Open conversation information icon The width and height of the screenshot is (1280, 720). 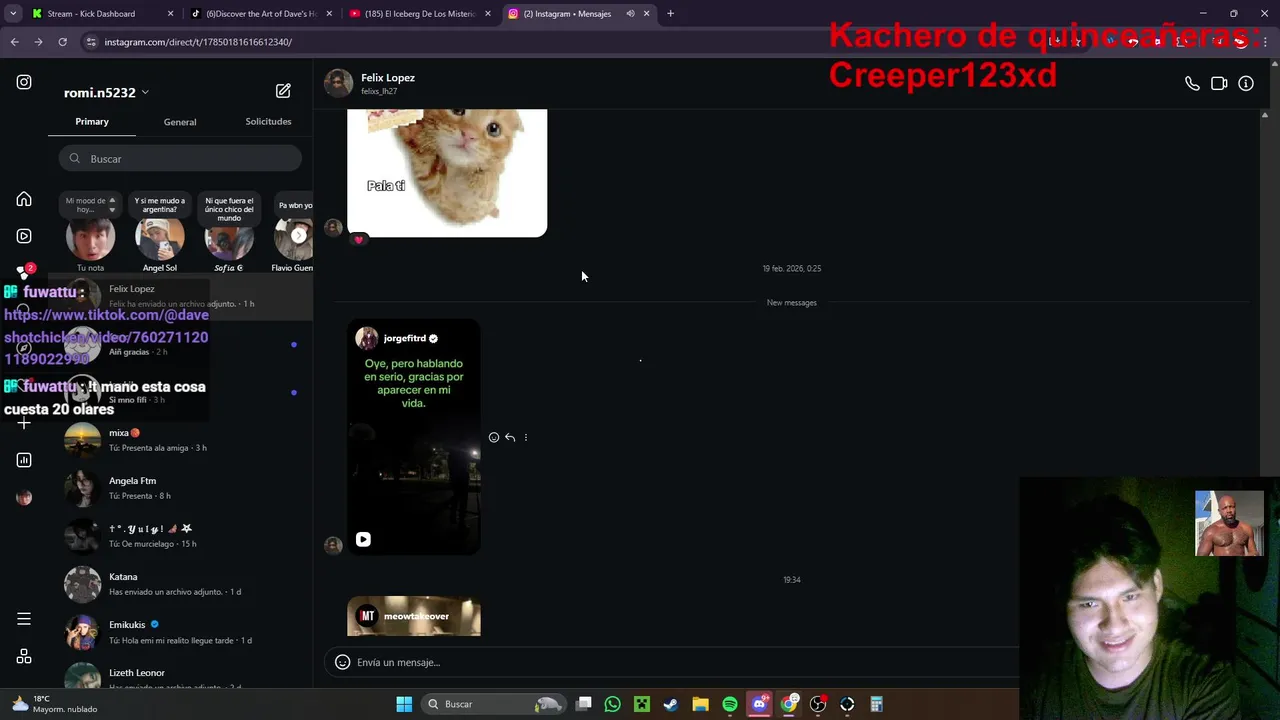(1246, 84)
